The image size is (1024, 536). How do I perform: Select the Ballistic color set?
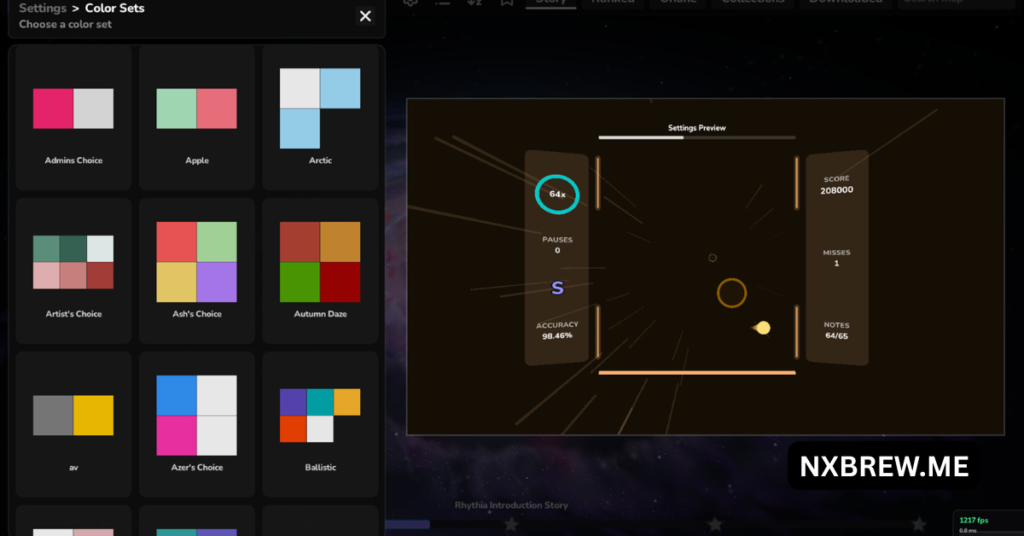320,424
